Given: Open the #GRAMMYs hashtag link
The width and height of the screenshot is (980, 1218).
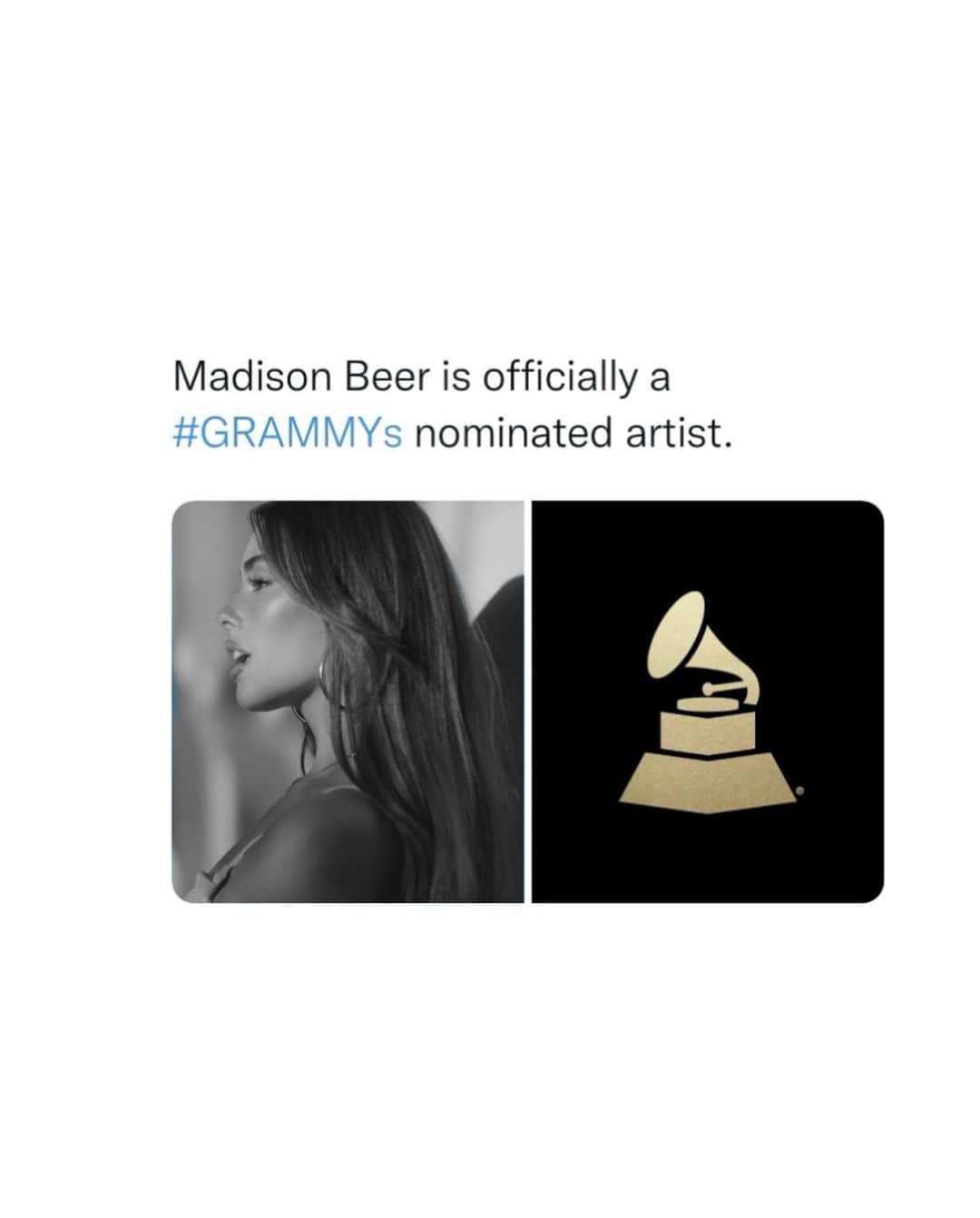Looking at the screenshot, I should point(287,434).
